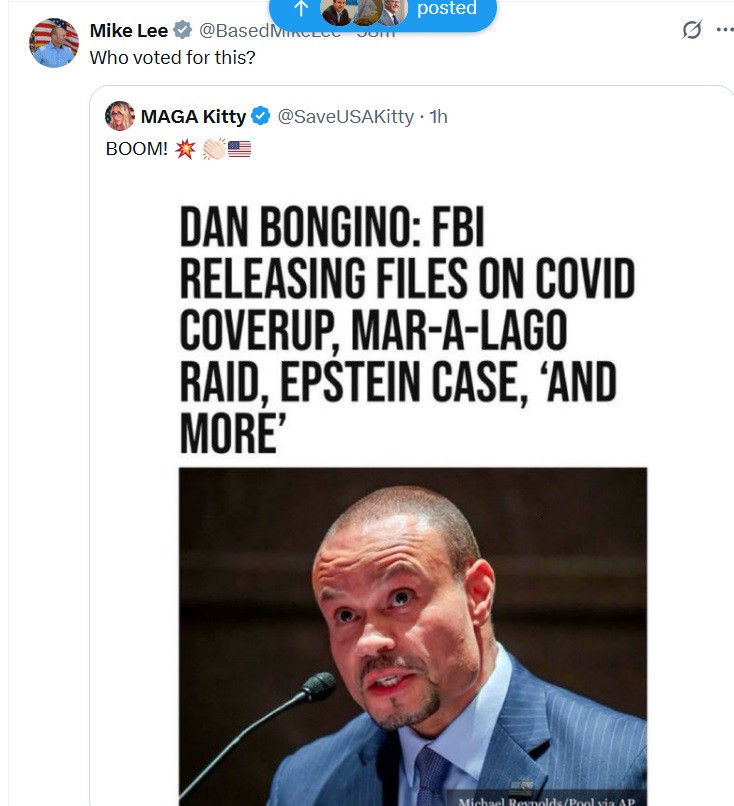Click the "Who voted for this?" post text
Viewport: 734px width, 806px height.
pos(172,58)
